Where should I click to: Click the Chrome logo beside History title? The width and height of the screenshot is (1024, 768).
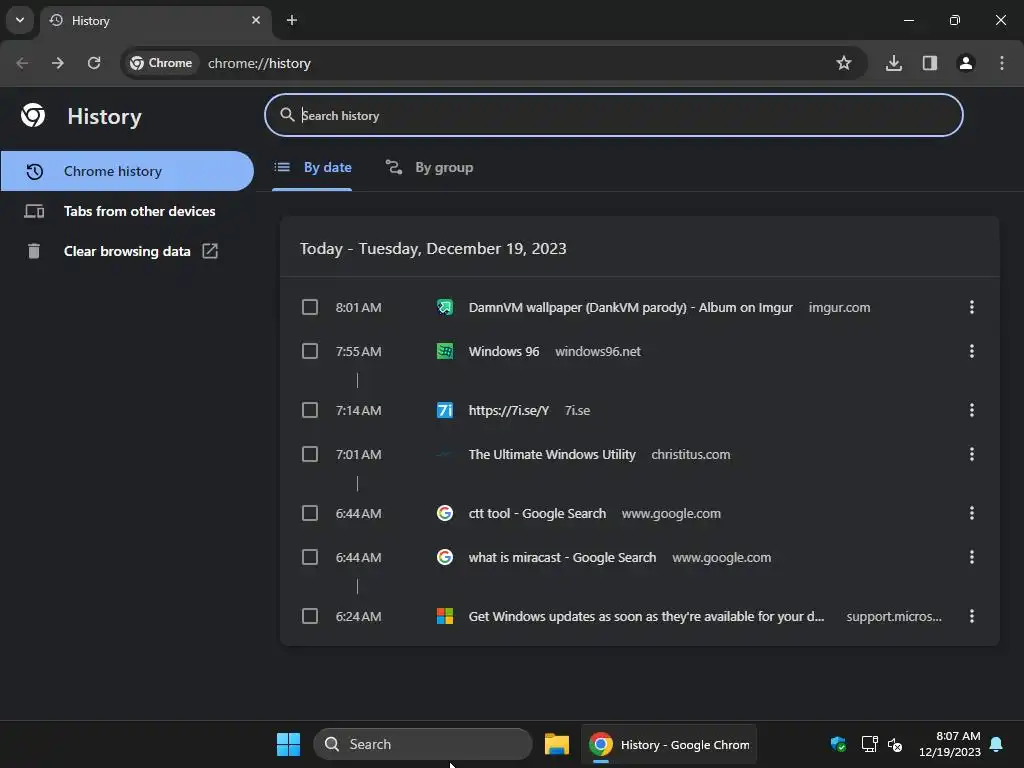tap(33, 116)
